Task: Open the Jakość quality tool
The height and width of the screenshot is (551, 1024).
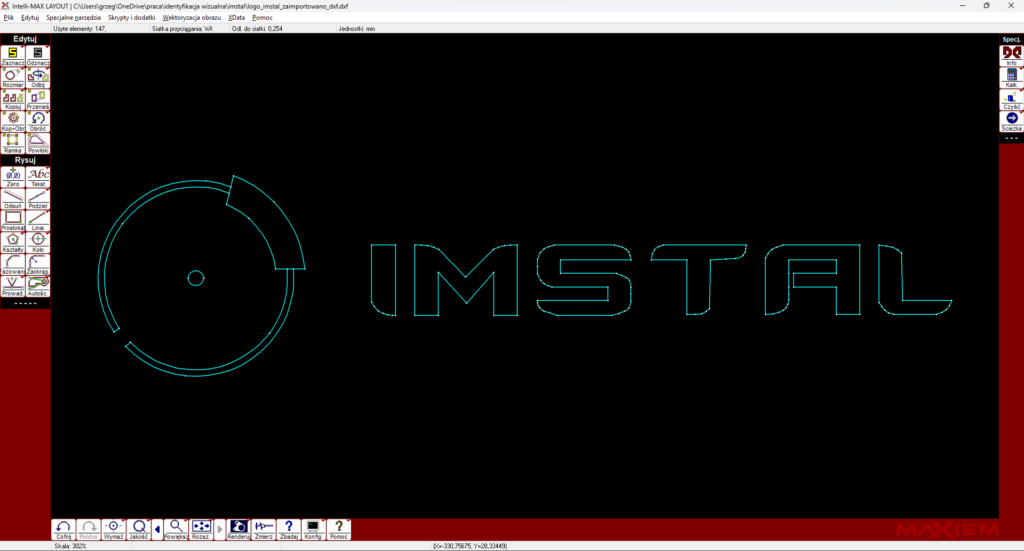Action: 138,529
